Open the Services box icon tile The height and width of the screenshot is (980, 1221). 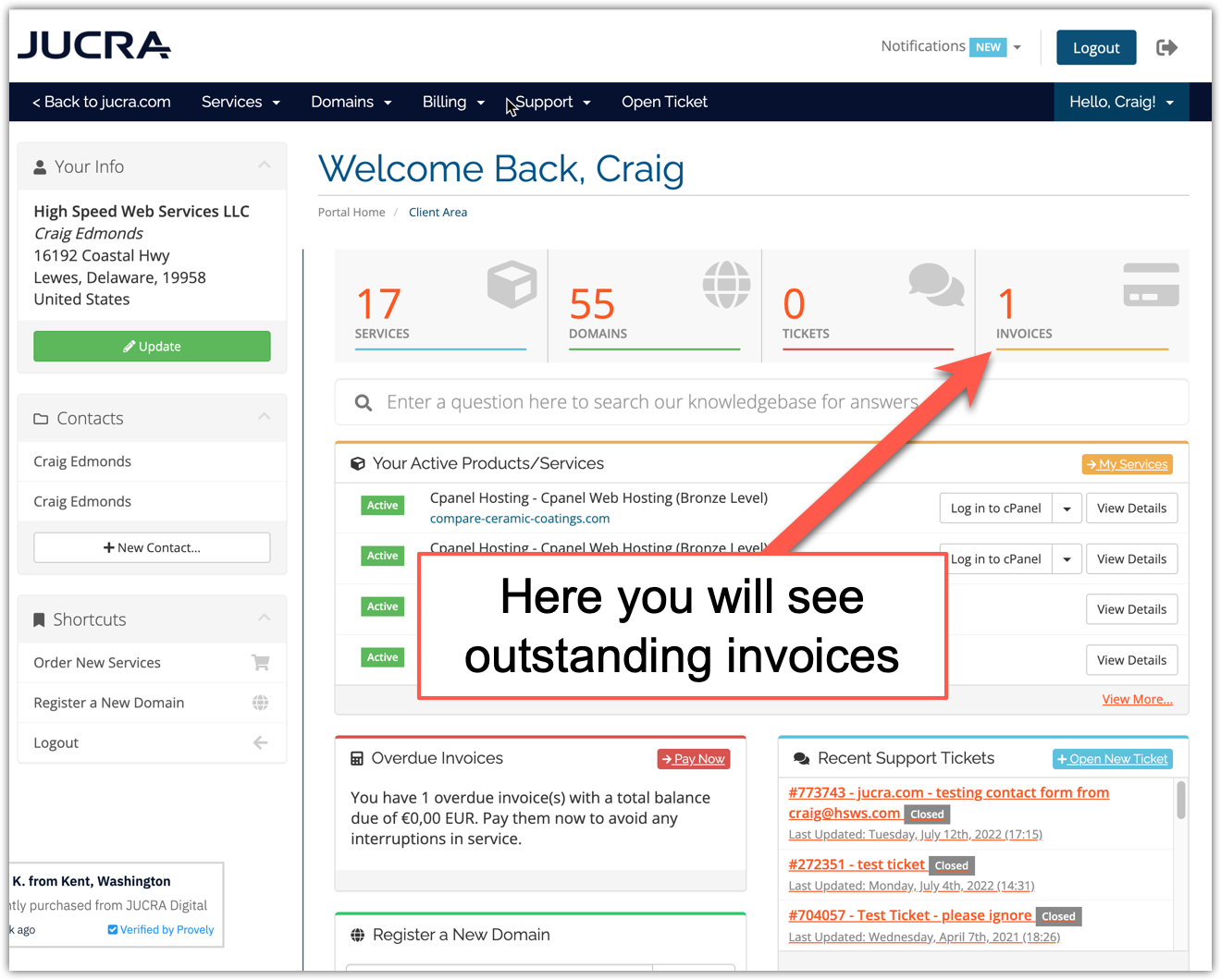(x=512, y=284)
